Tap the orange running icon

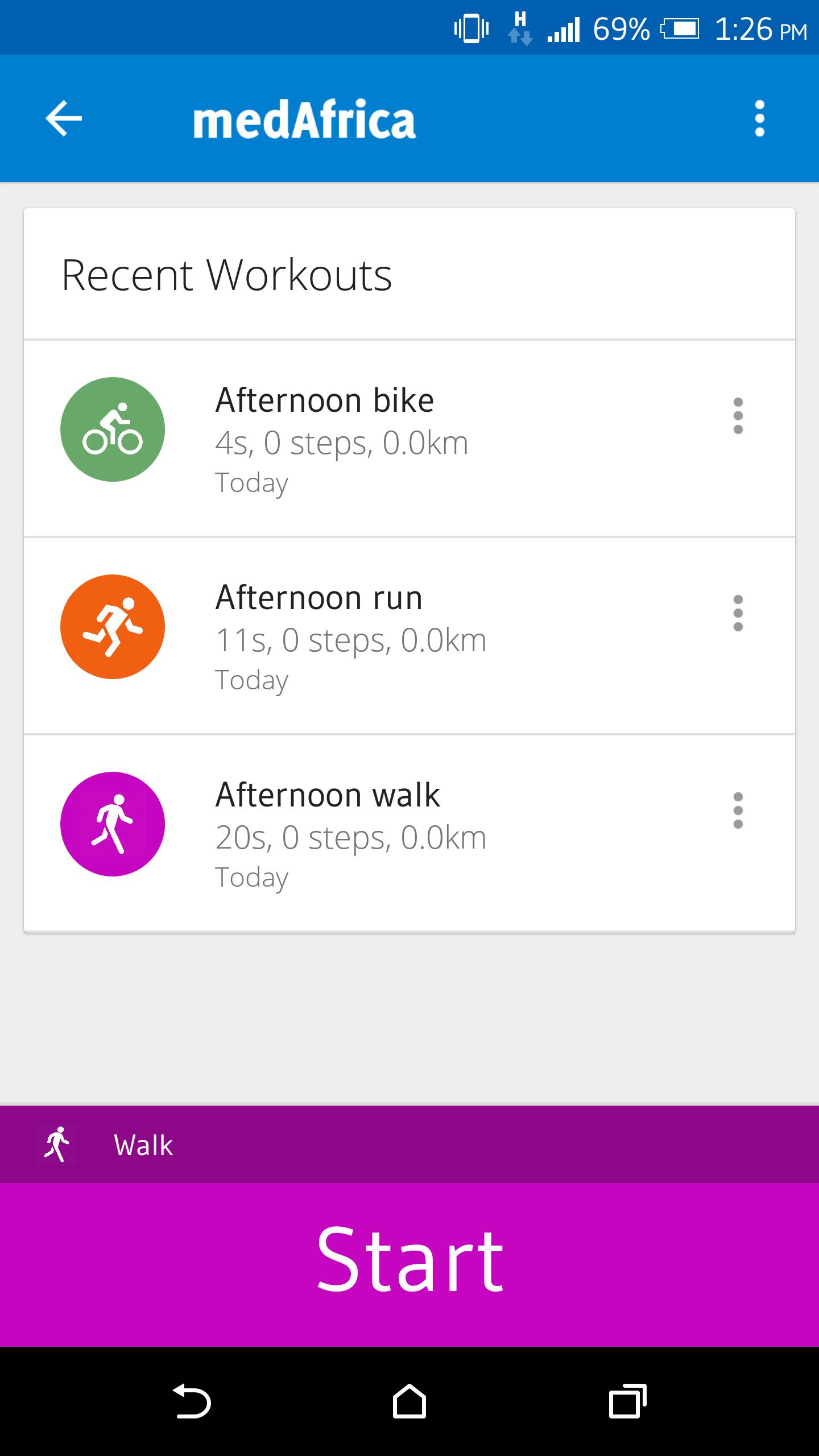pos(113,627)
